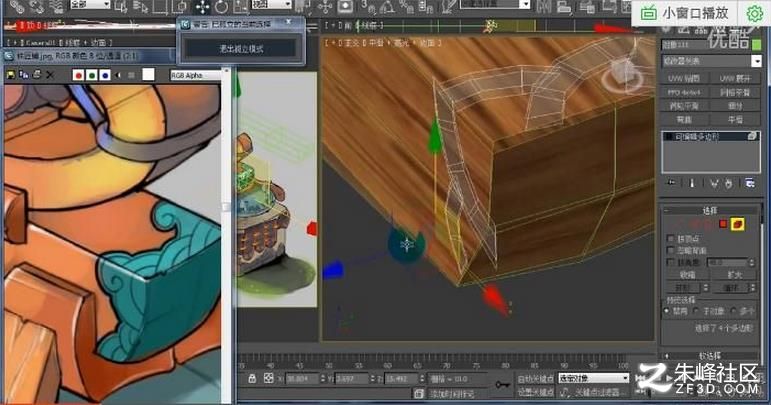Activate Select and Move tool
Image resolution: width=771 pixels, height=405 pixels.
pos(202,6)
